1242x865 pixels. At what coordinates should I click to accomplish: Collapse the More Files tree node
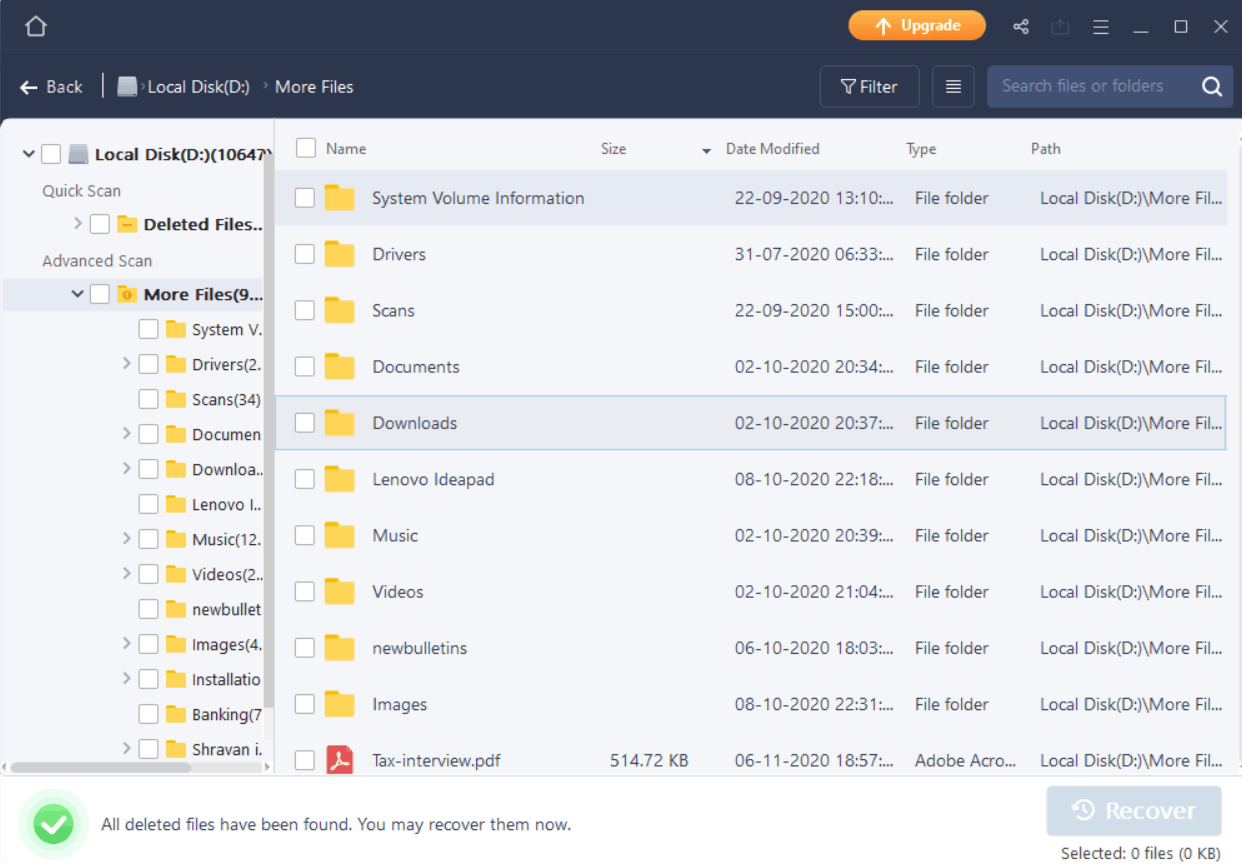click(x=78, y=294)
